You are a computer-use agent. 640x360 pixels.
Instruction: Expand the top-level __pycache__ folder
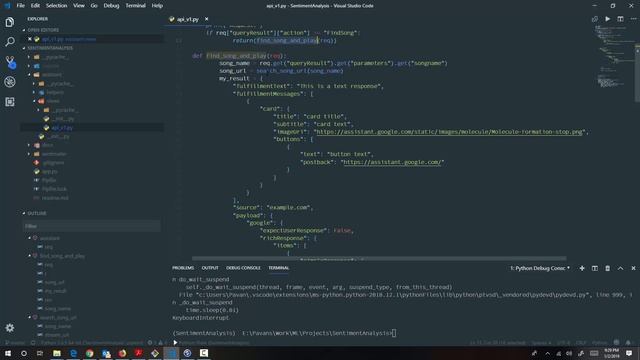click(x=29, y=57)
